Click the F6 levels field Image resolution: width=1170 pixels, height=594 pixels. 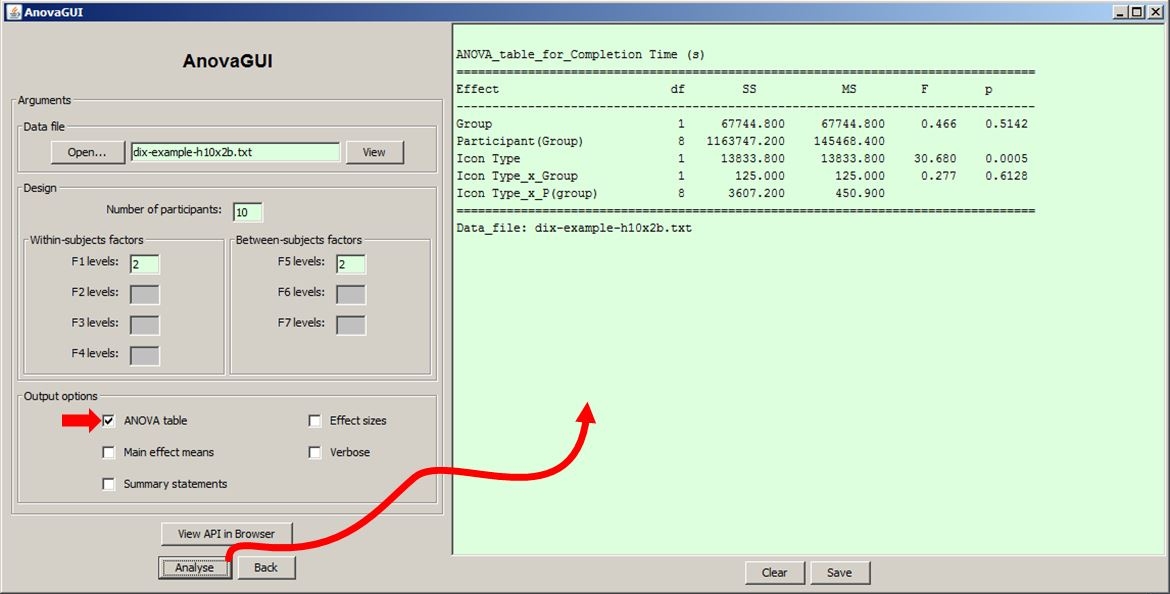click(x=351, y=295)
